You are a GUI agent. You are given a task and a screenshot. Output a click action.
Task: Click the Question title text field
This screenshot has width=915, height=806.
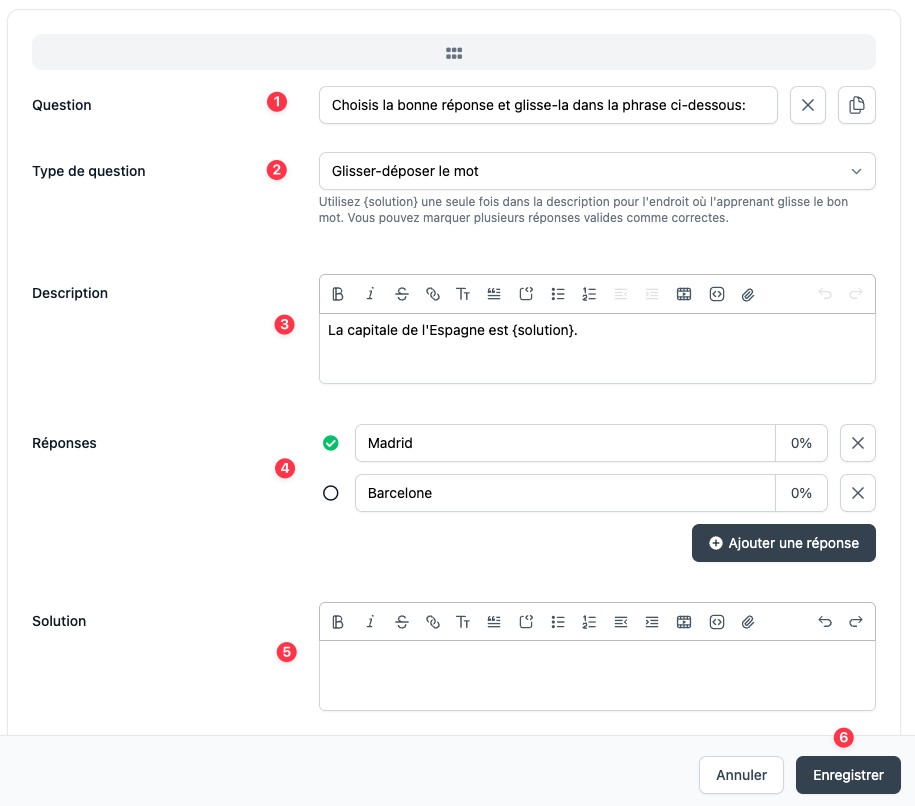[x=548, y=105]
